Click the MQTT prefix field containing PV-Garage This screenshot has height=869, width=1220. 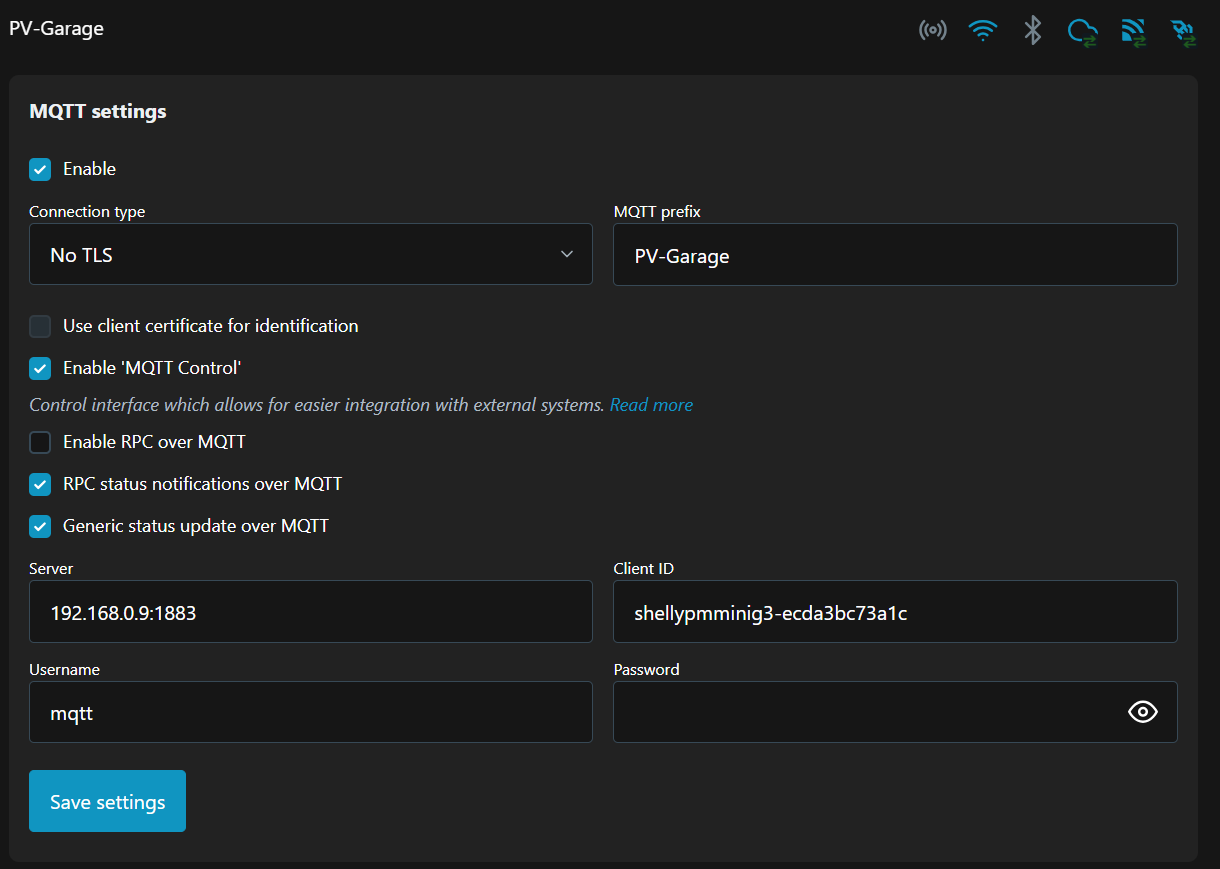(x=895, y=254)
